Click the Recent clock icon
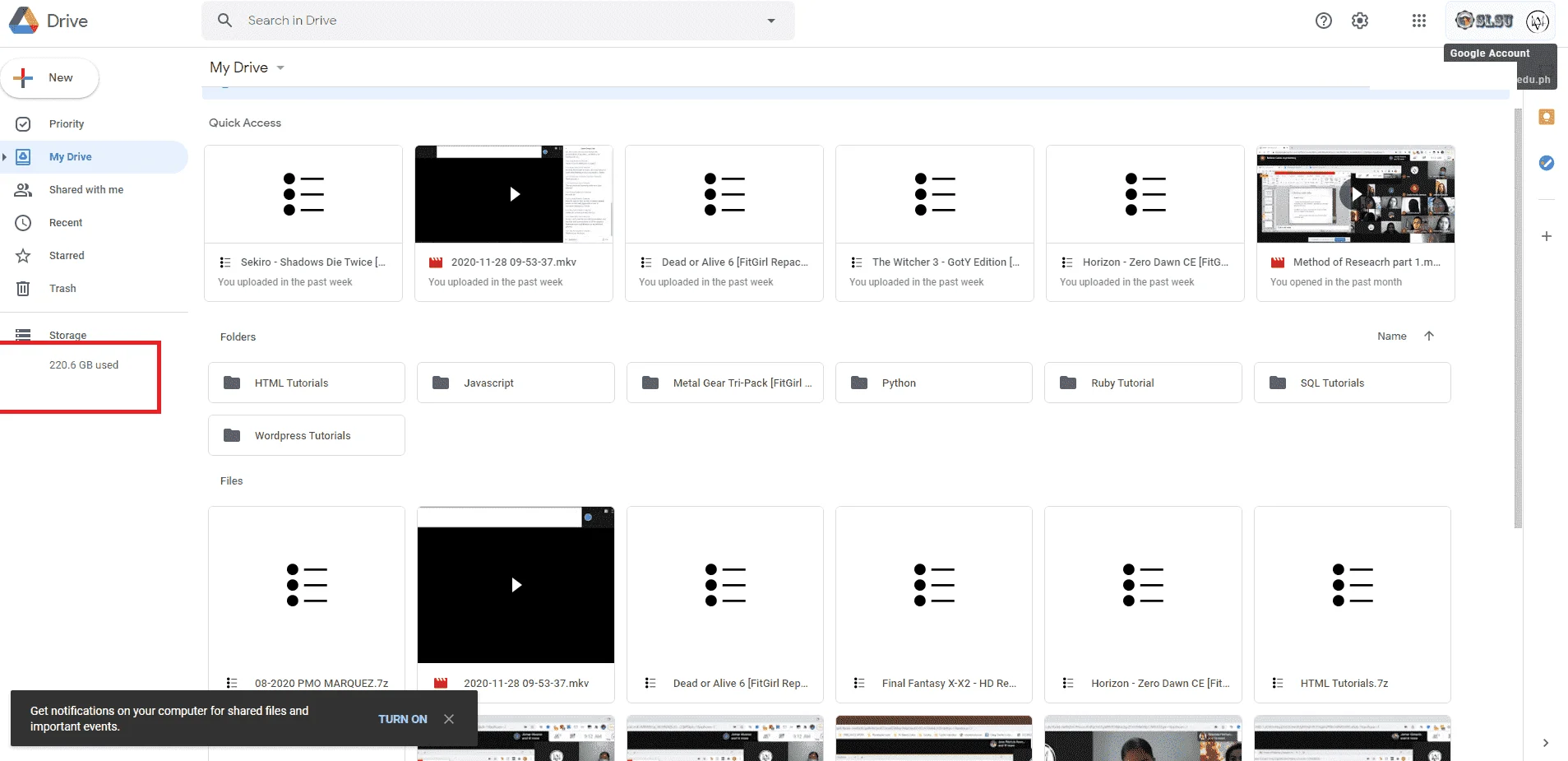The height and width of the screenshot is (761, 1568). click(23, 223)
